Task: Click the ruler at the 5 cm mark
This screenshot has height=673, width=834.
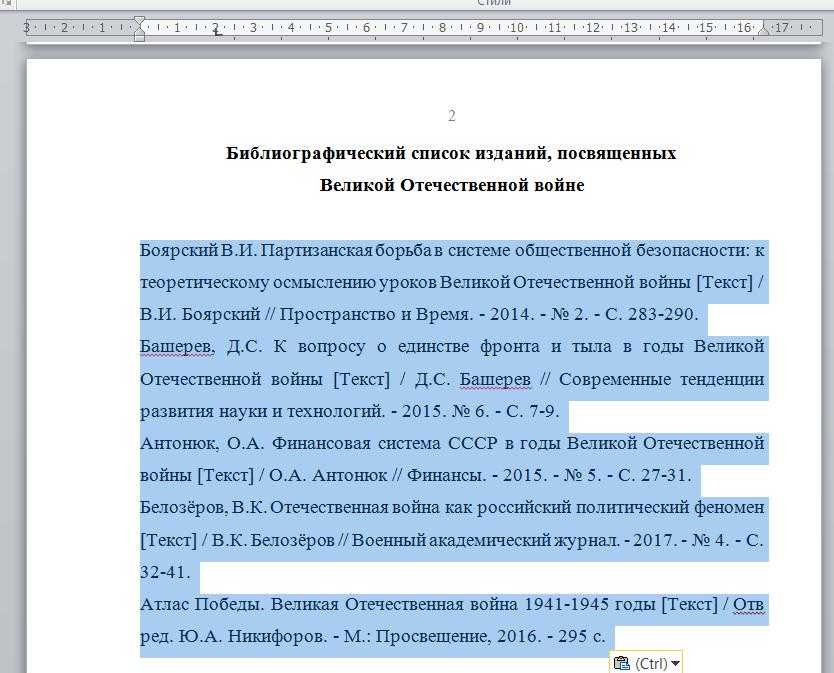Action: 329,28
